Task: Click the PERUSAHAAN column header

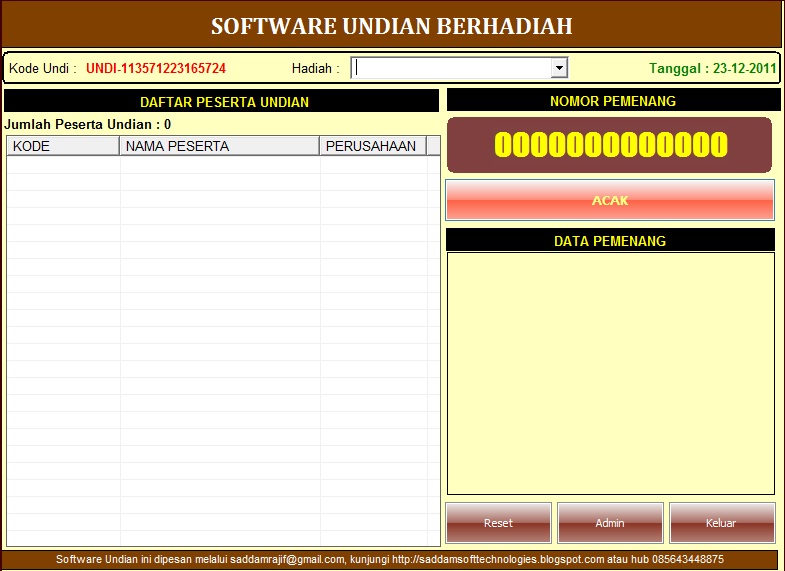Action: coord(372,146)
